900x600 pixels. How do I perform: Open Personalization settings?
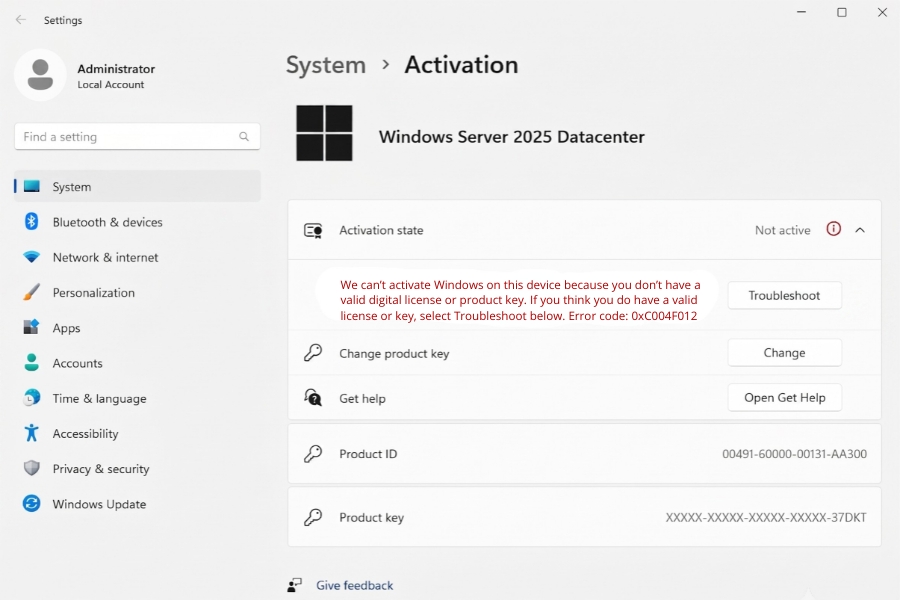click(x=137, y=292)
